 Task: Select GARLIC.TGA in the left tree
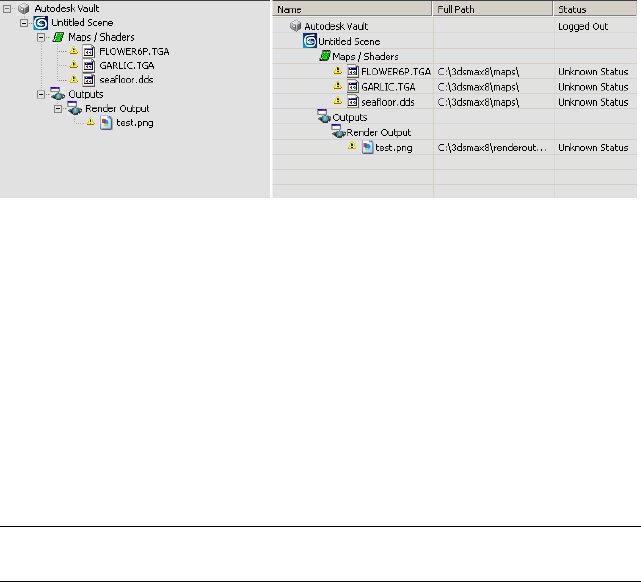click(127, 66)
